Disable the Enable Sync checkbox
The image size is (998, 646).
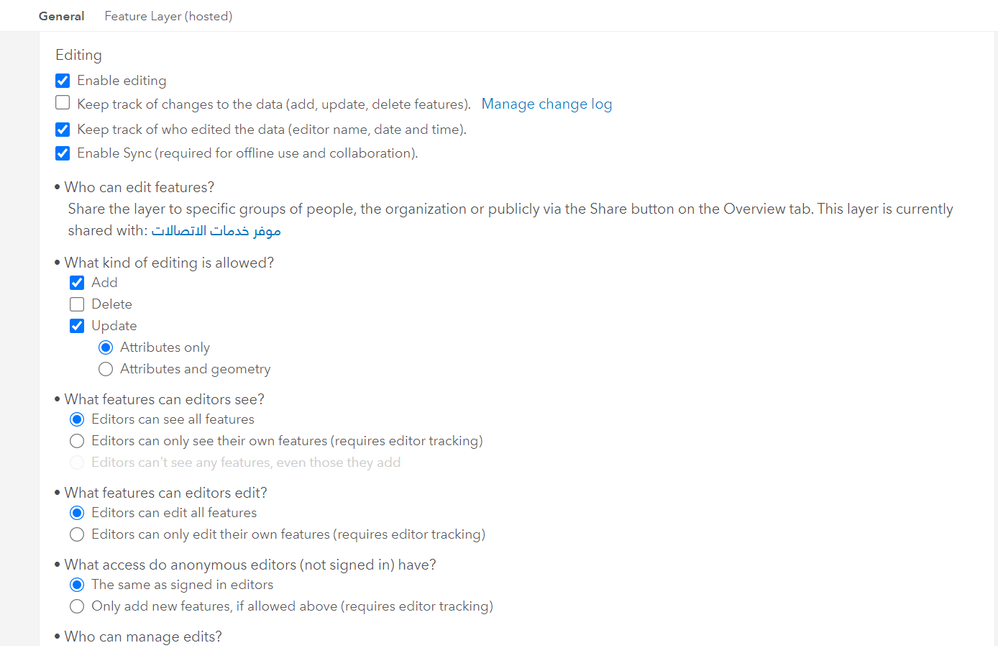pos(63,154)
